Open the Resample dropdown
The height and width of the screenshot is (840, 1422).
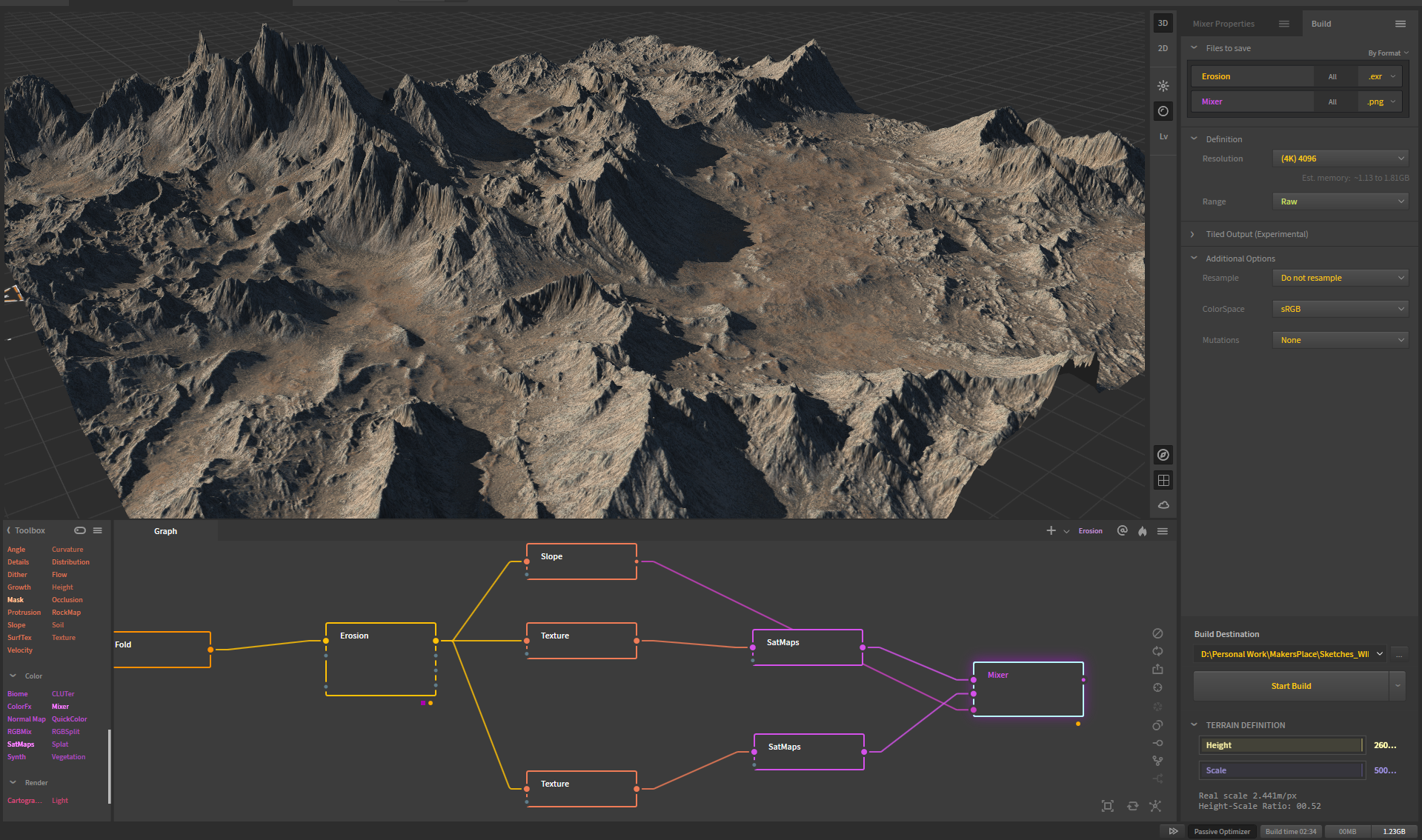point(1340,278)
